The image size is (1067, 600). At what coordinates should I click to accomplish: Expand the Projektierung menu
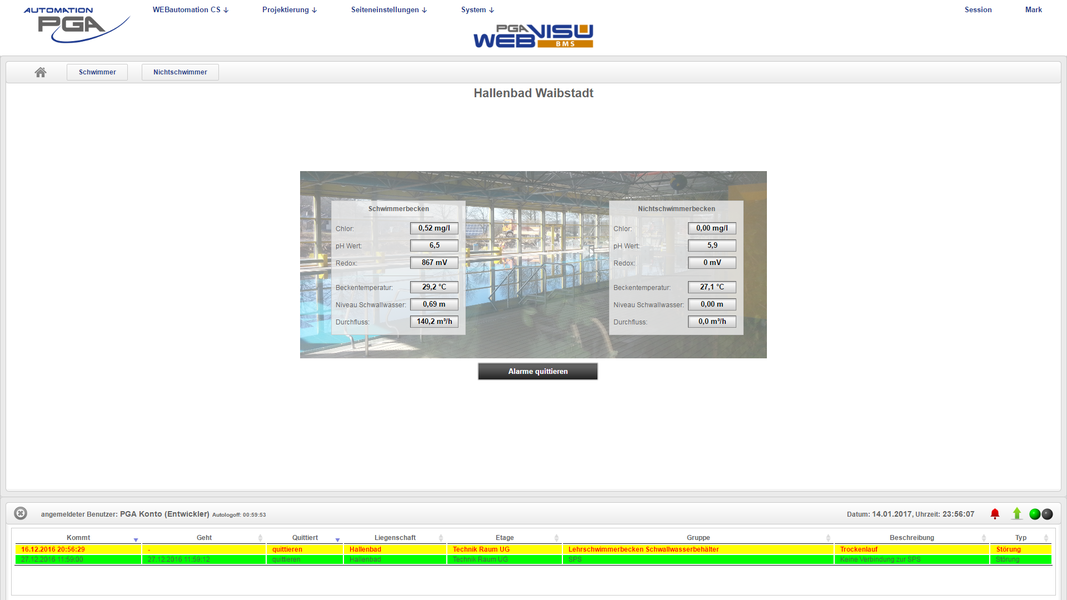(x=289, y=10)
